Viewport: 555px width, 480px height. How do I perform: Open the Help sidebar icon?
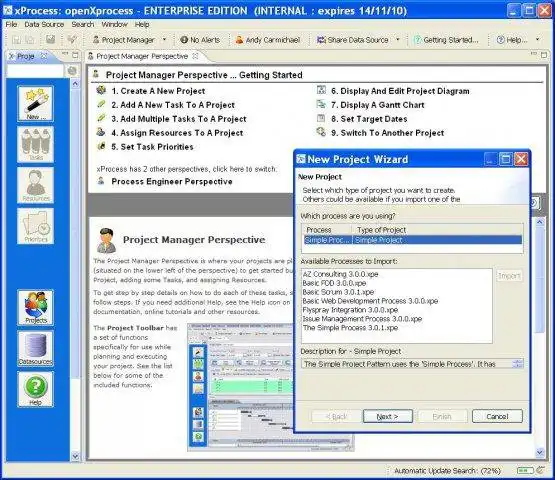[x=35, y=389]
